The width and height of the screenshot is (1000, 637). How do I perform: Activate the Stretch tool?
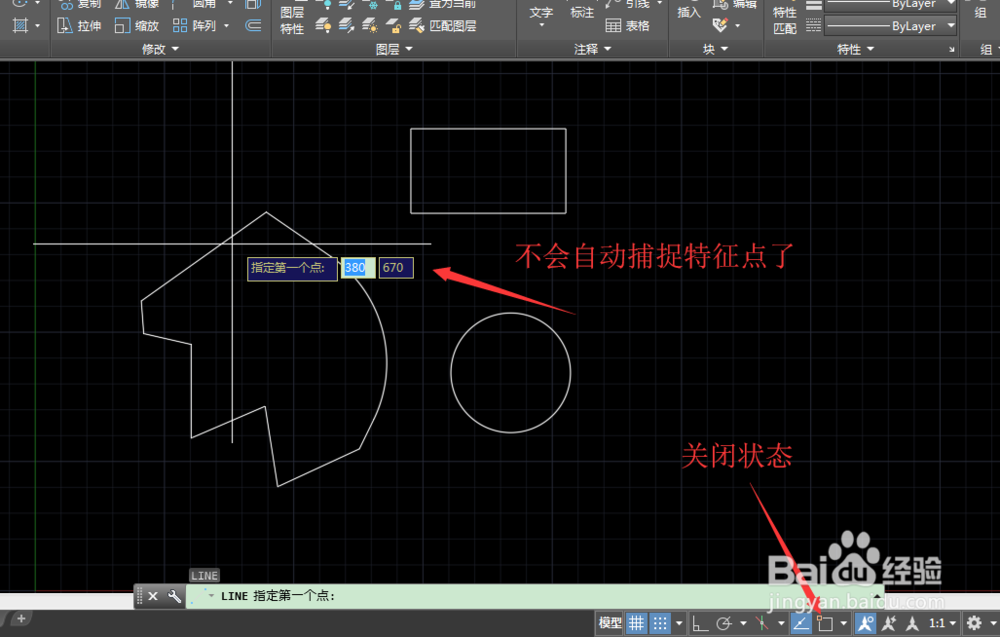pyautogui.click(x=84, y=26)
